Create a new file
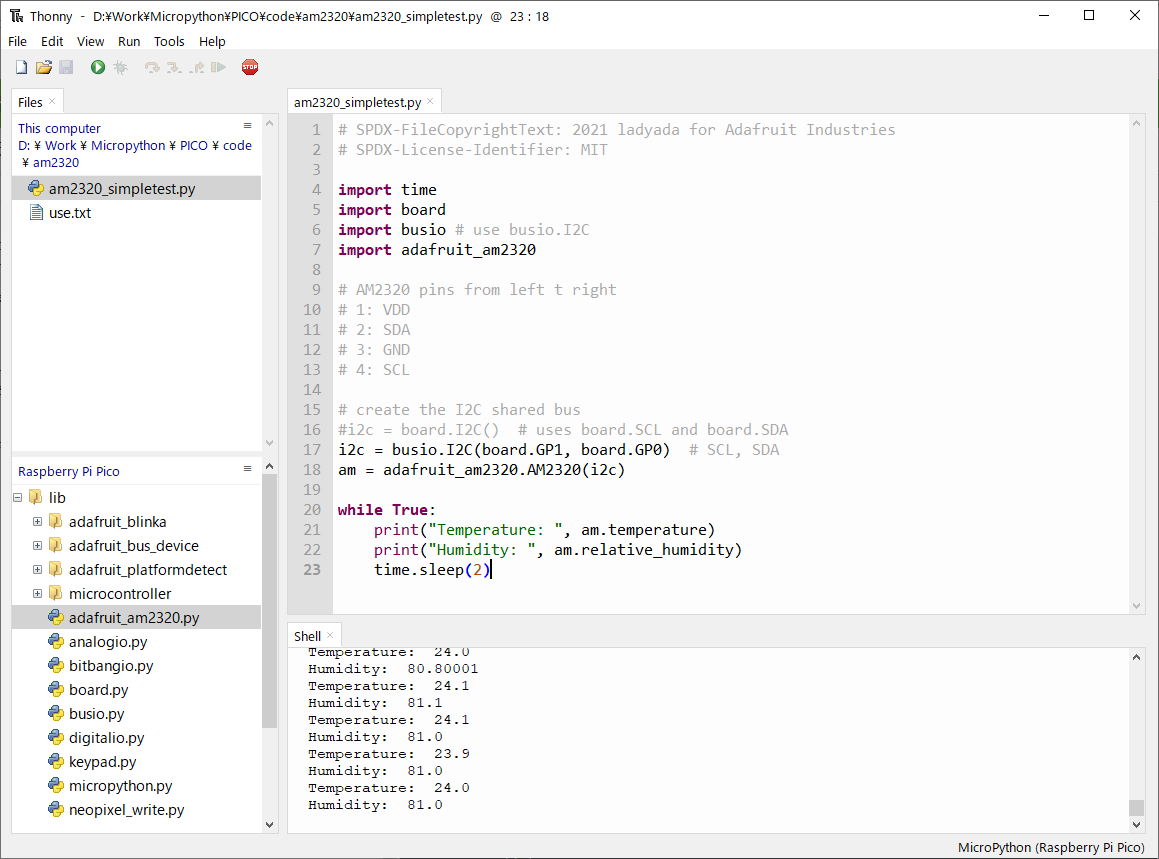Image resolution: width=1159 pixels, height=859 pixels. 21,66
